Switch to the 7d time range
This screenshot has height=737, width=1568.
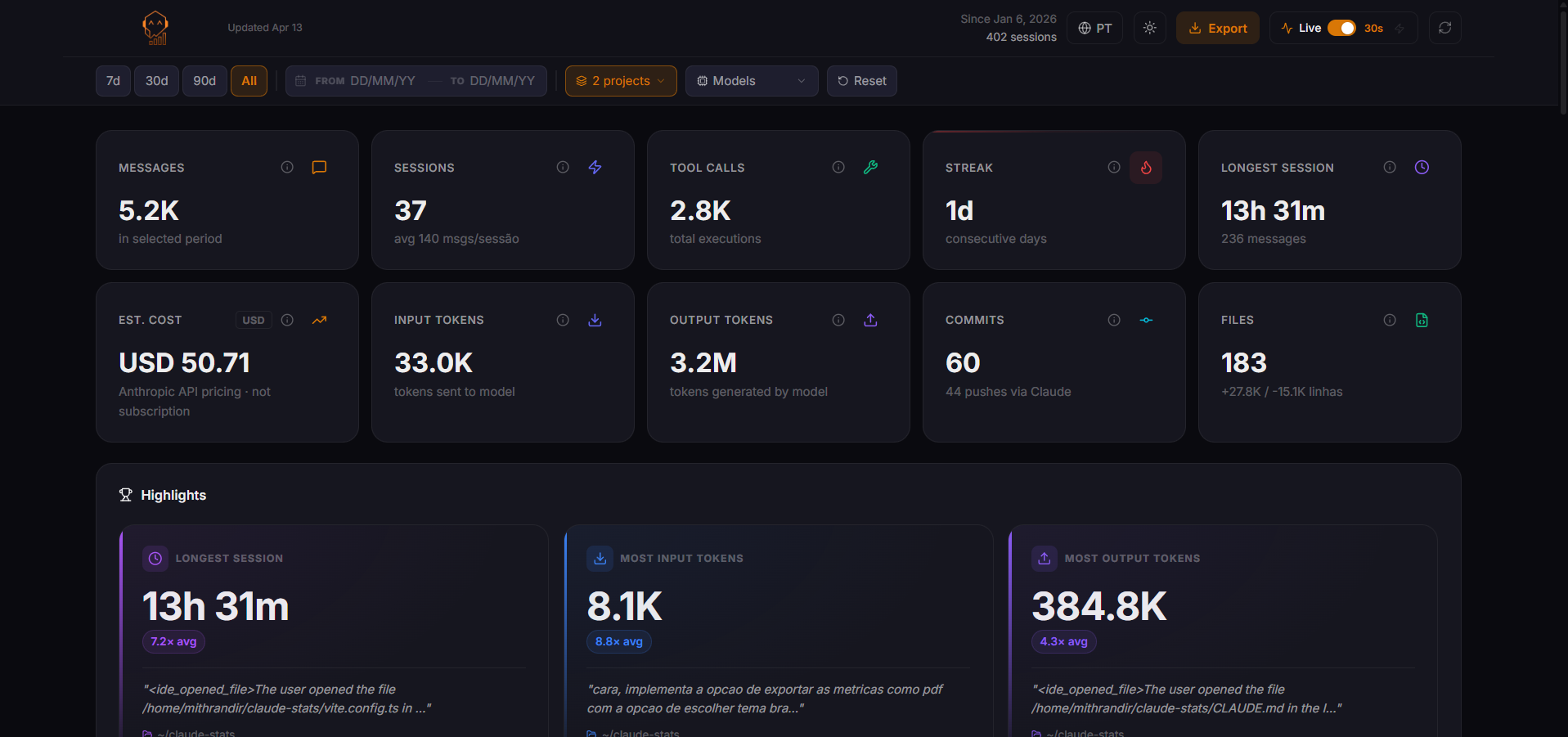click(x=112, y=80)
